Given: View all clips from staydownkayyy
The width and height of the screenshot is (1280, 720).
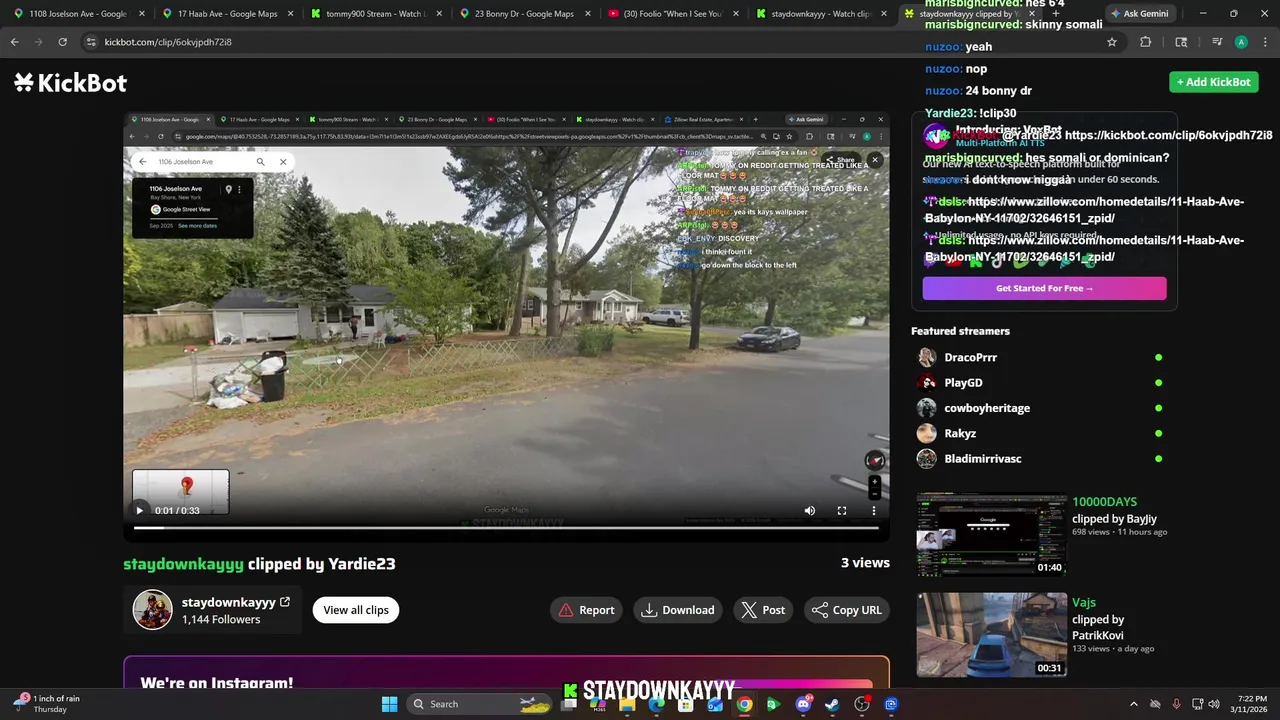Looking at the screenshot, I should tap(356, 610).
